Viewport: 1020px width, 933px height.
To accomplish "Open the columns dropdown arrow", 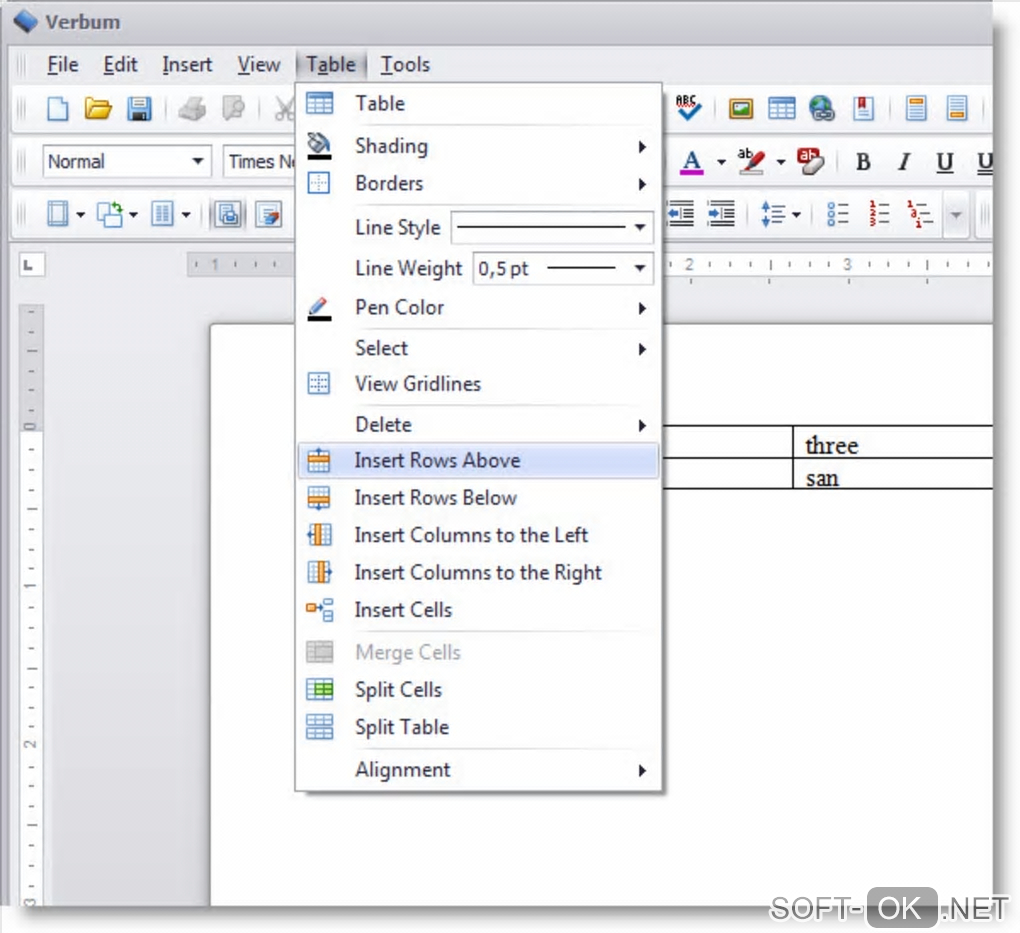I will pyautogui.click(x=186, y=214).
